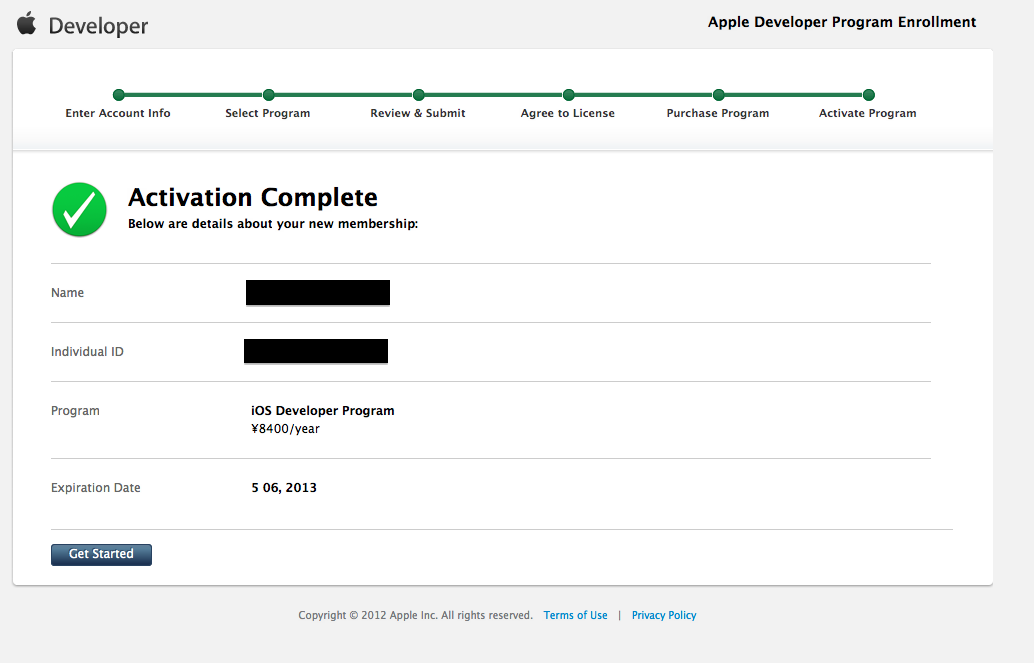1034x663 pixels.
Task: Open the Privacy Policy link
Action: 664,615
